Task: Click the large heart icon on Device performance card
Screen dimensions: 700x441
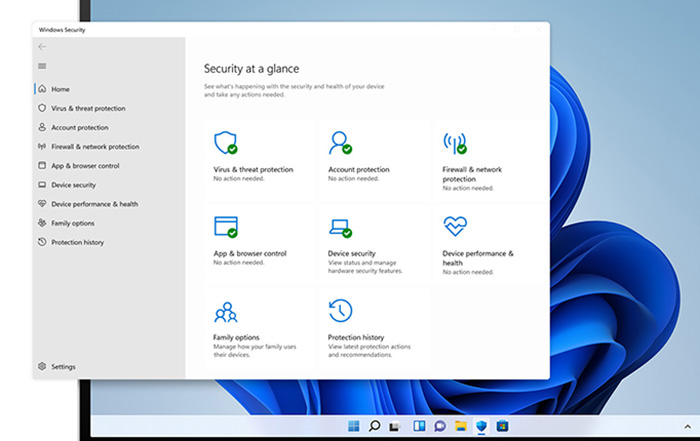Action: click(x=455, y=226)
